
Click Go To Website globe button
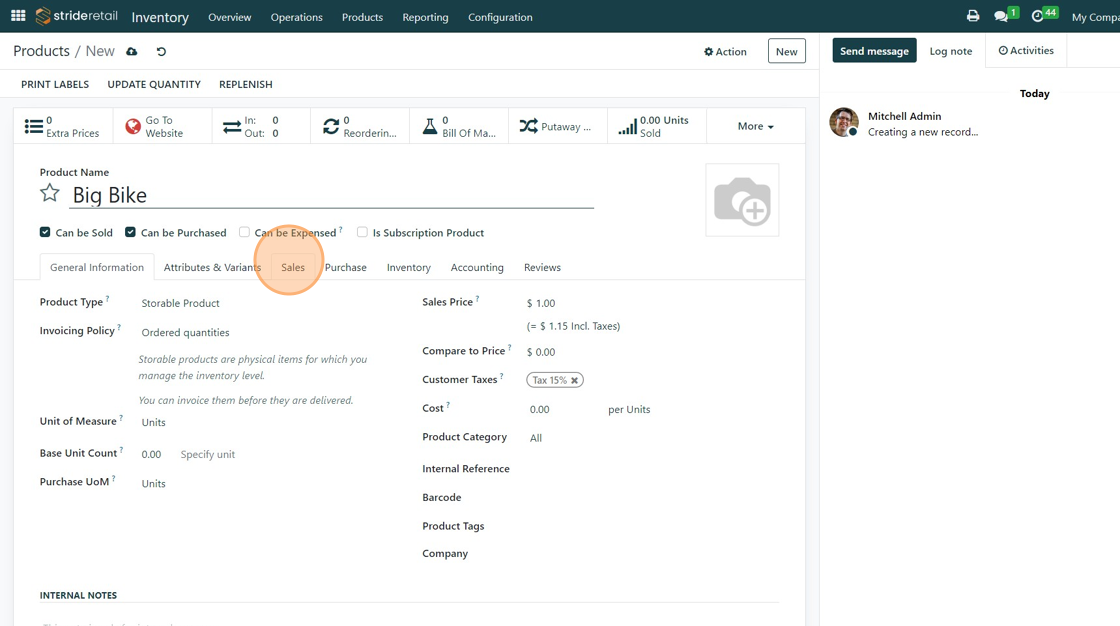click(162, 126)
